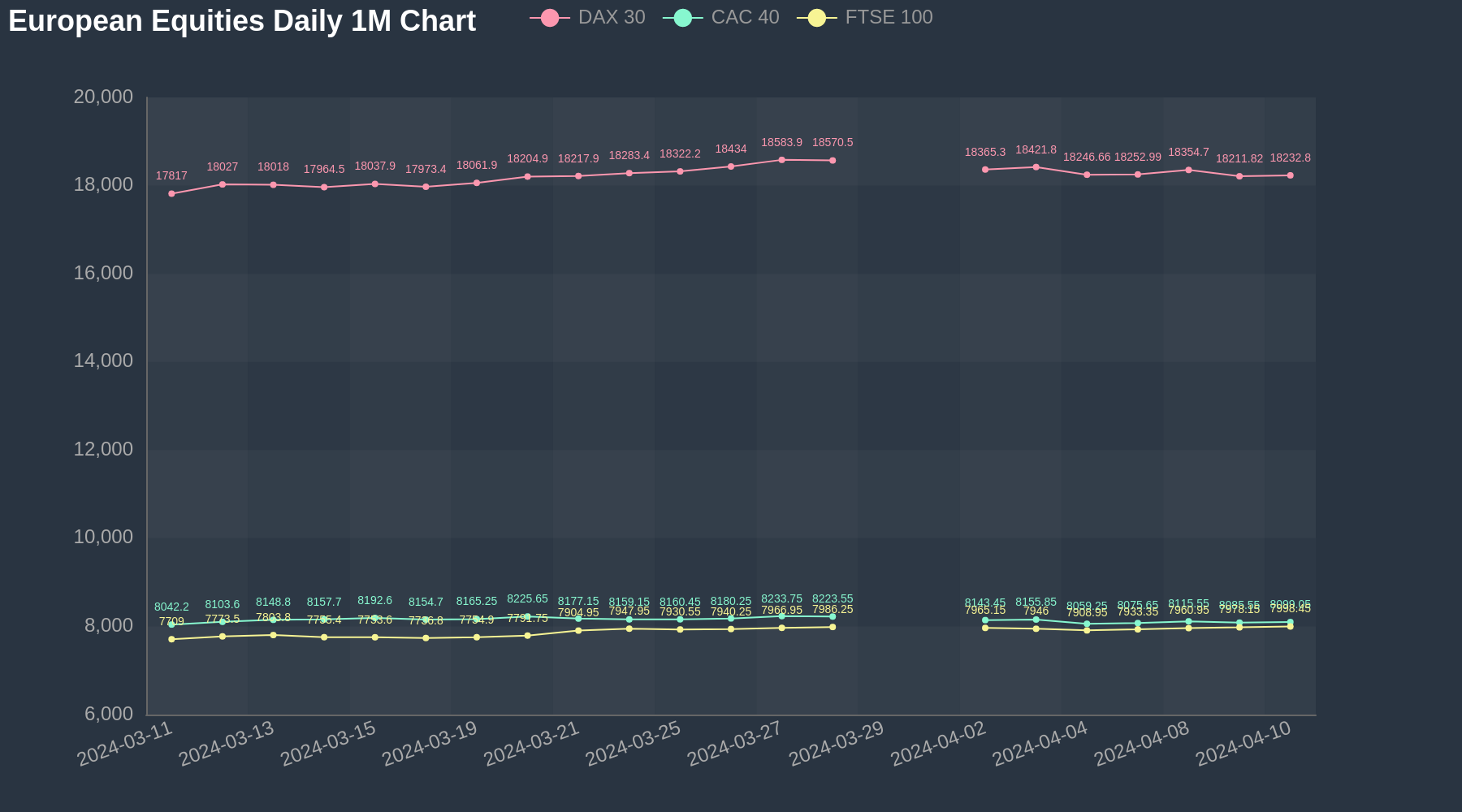Click the x-axis date 2024-03-29

coord(837,744)
